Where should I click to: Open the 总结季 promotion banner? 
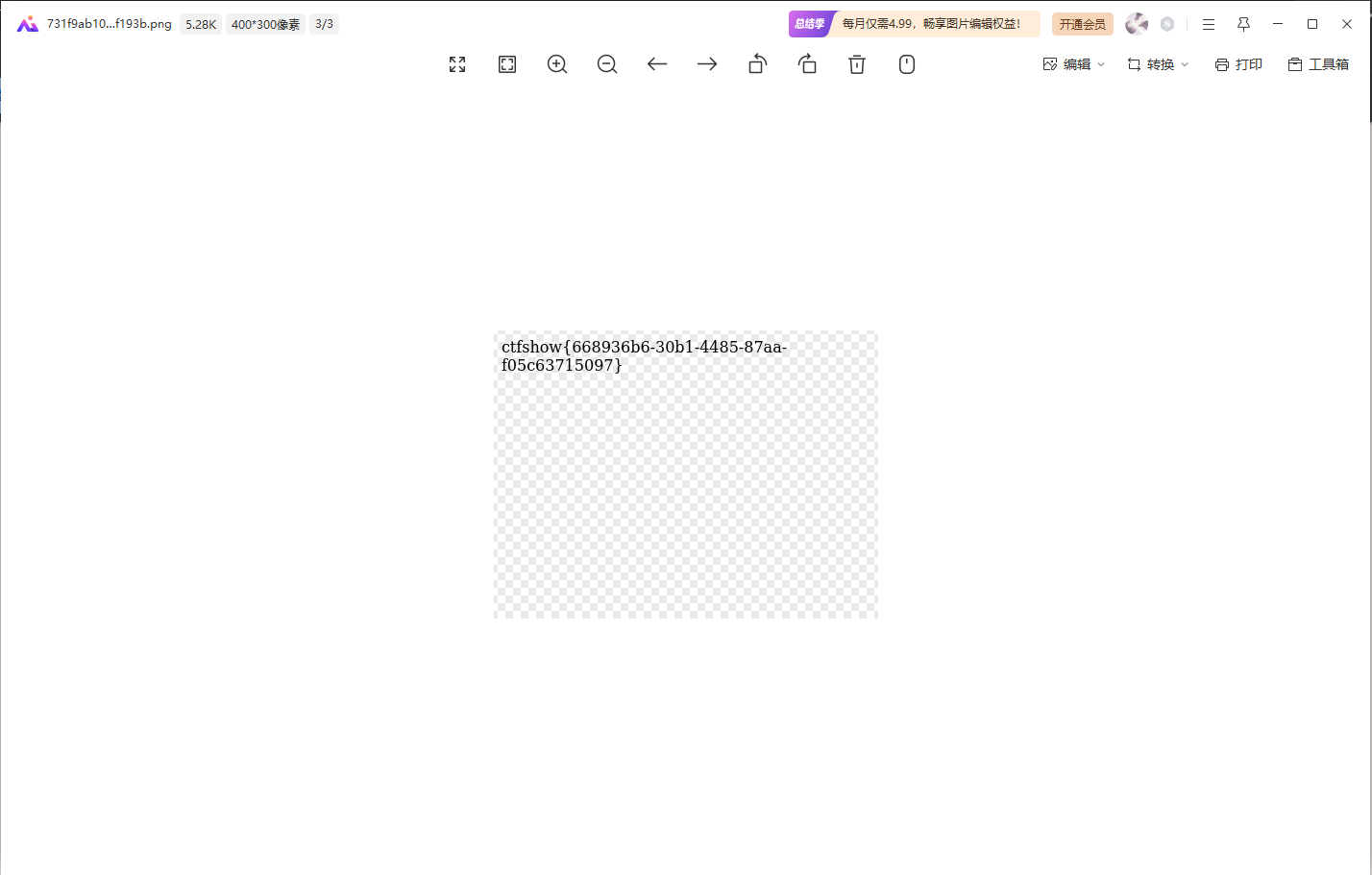click(914, 24)
